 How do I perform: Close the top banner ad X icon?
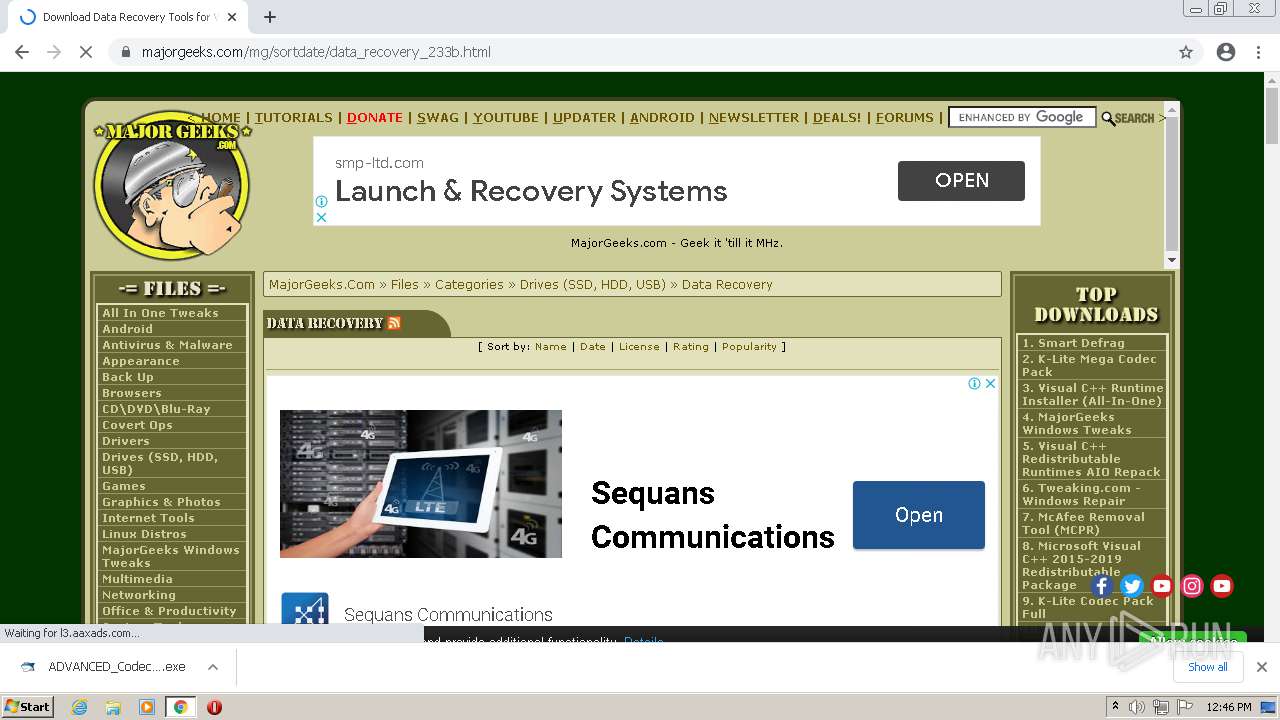point(322,217)
